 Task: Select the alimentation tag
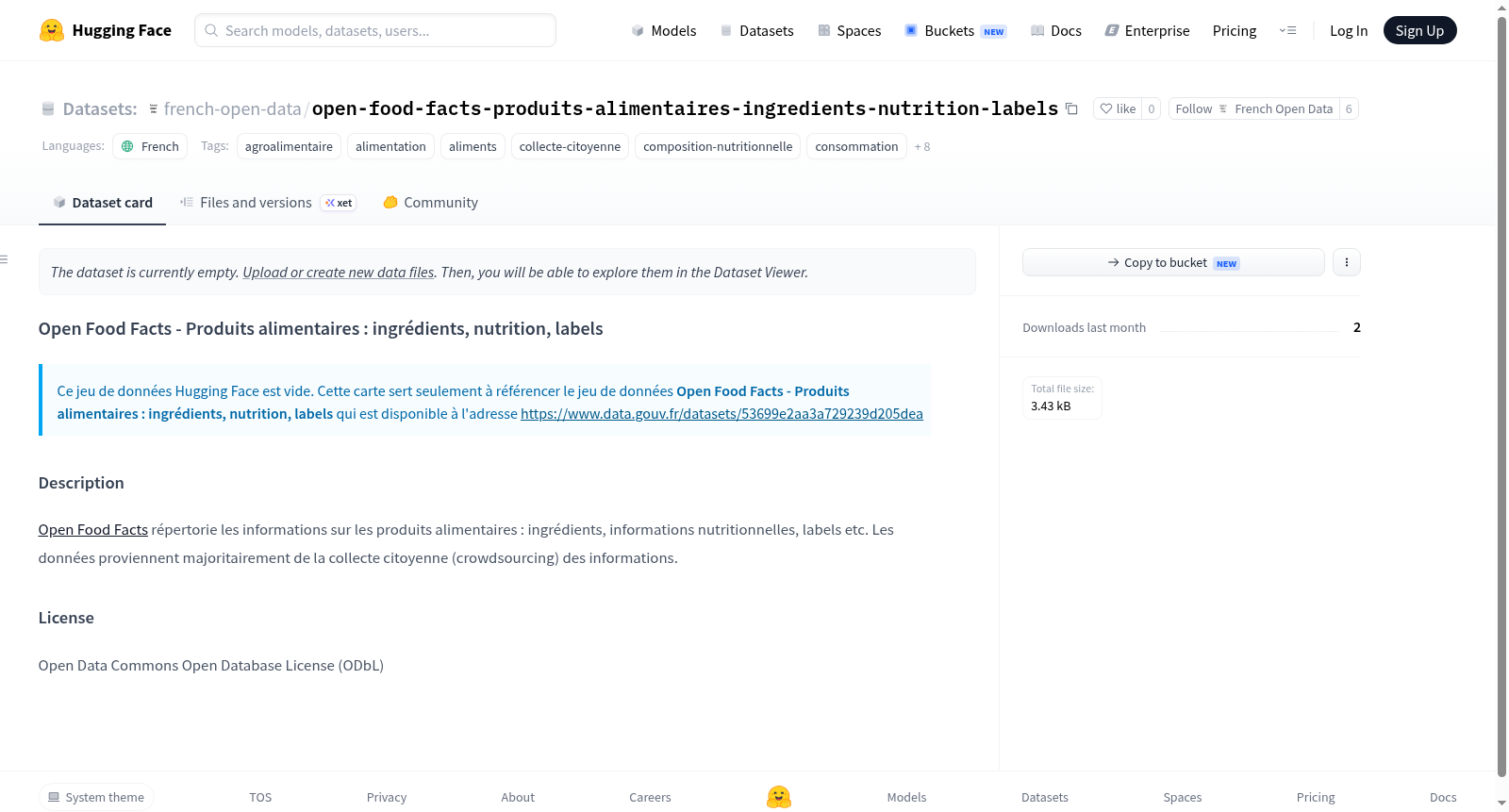(x=390, y=146)
